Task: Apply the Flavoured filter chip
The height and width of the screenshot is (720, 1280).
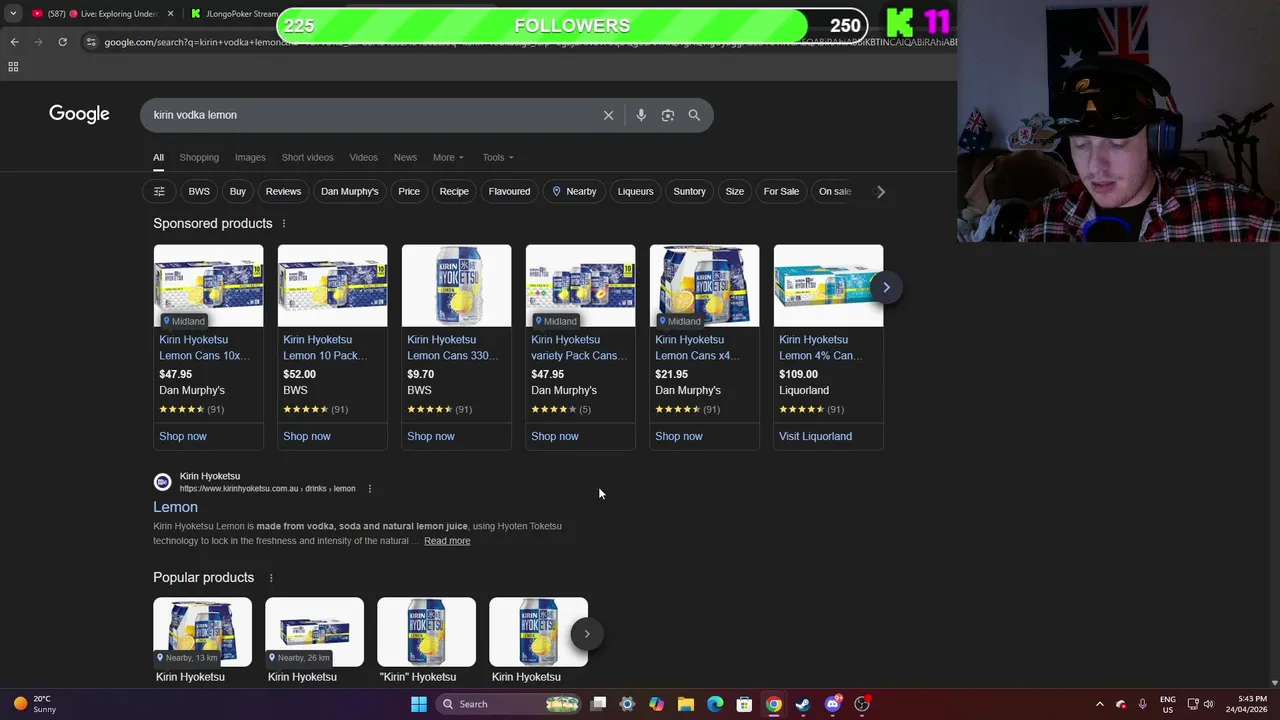Action: [509, 191]
